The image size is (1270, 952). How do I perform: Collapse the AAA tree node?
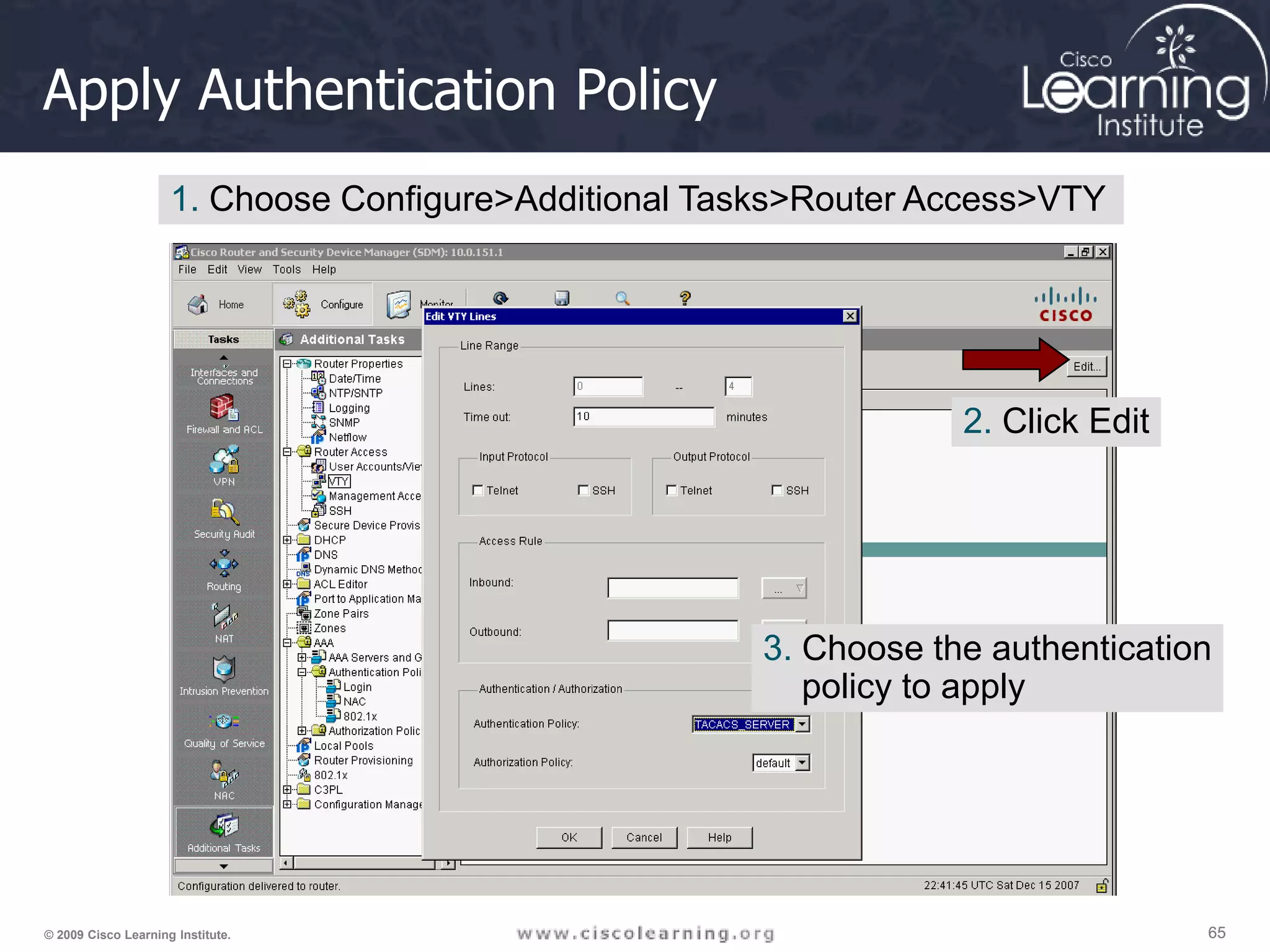(287, 643)
